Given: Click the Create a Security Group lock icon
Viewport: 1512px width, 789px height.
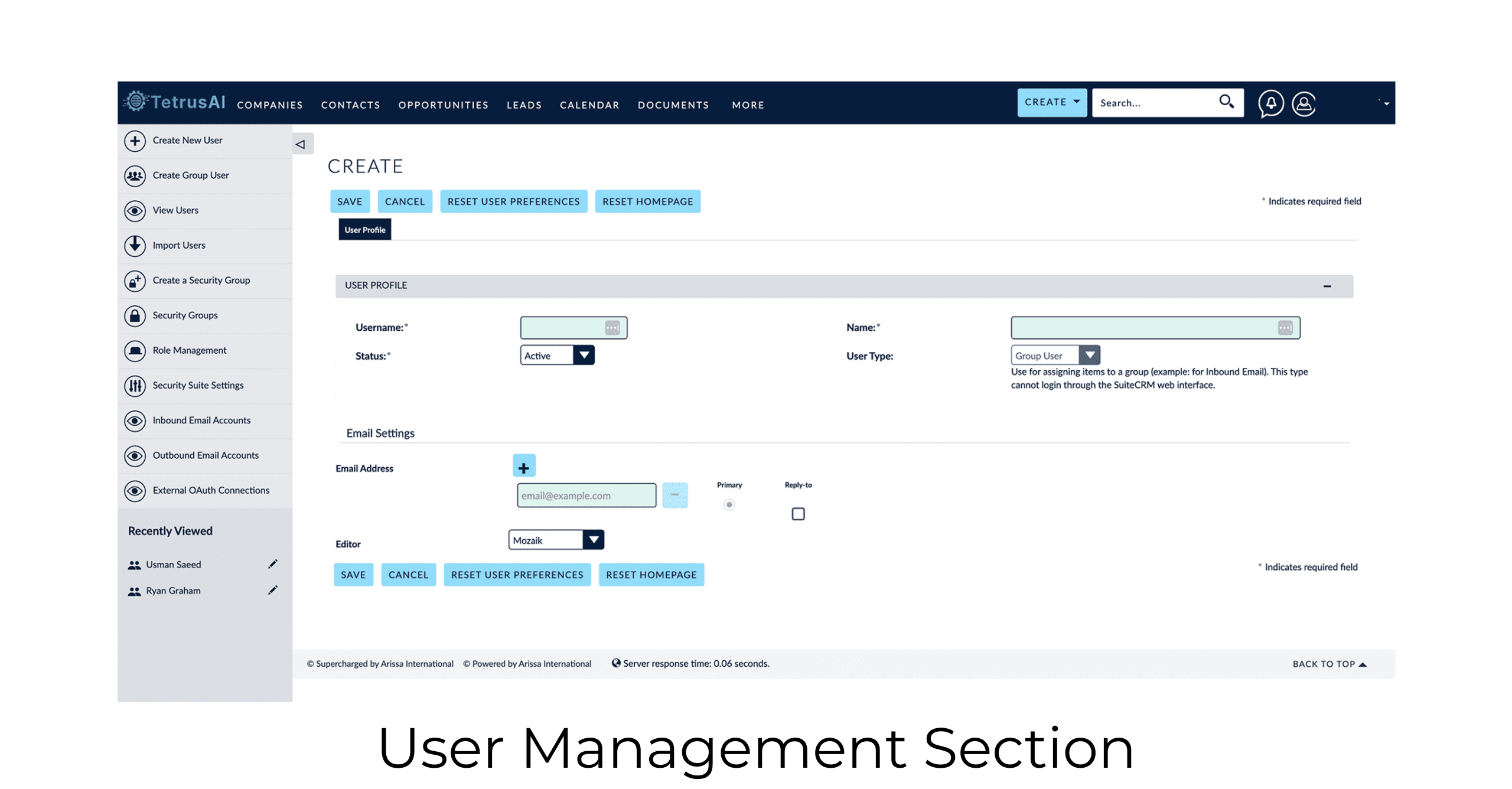Looking at the screenshot, I should tap(135, 281).
